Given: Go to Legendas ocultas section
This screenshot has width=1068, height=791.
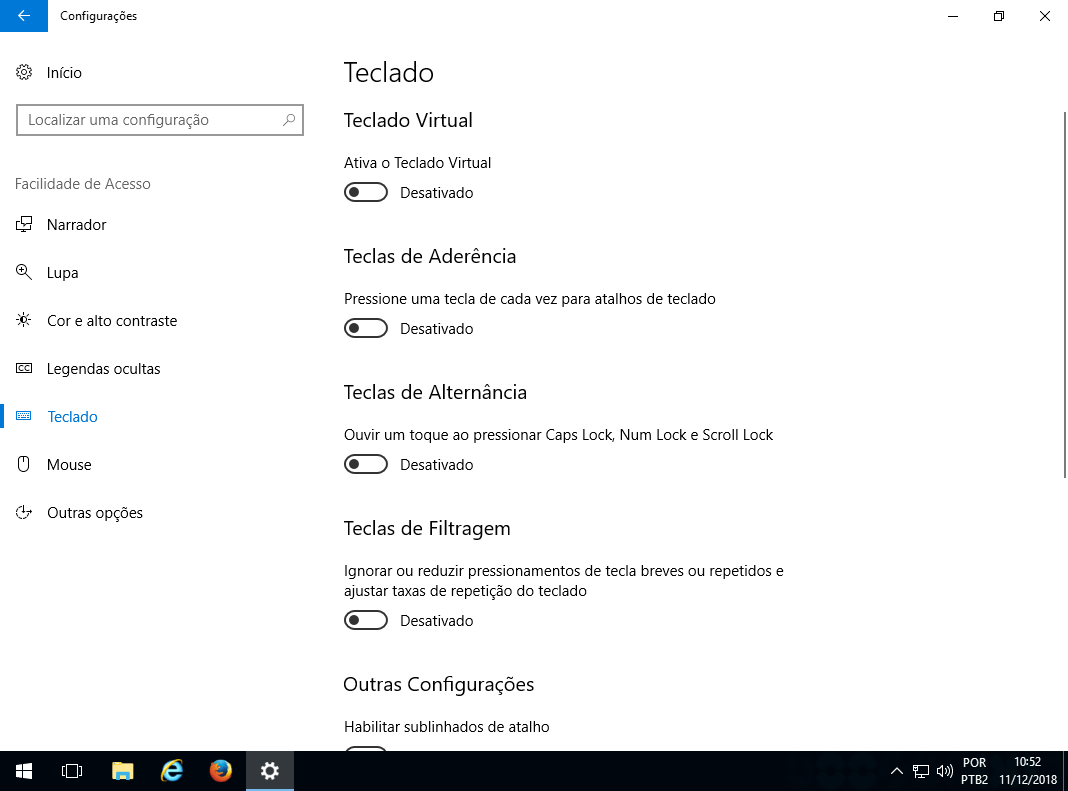Looking at the screenshot, I should tap(103, 369).
